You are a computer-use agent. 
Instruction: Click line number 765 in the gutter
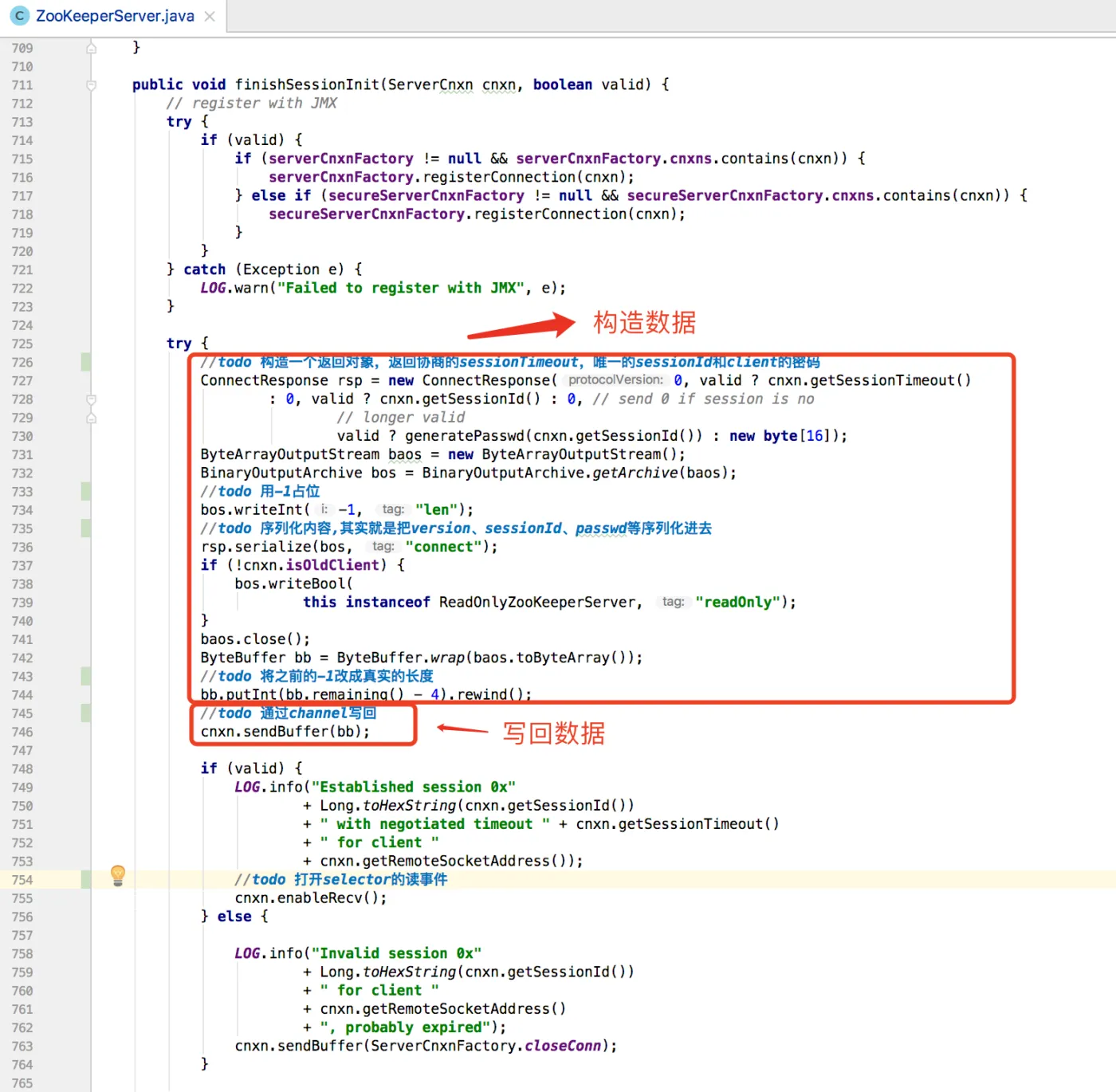[22, 1082]
